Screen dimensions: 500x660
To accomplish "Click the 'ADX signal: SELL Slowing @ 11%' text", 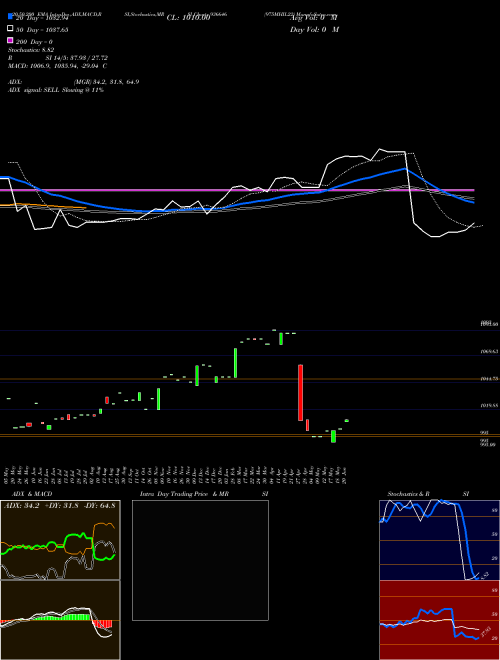I will point(56,90).
